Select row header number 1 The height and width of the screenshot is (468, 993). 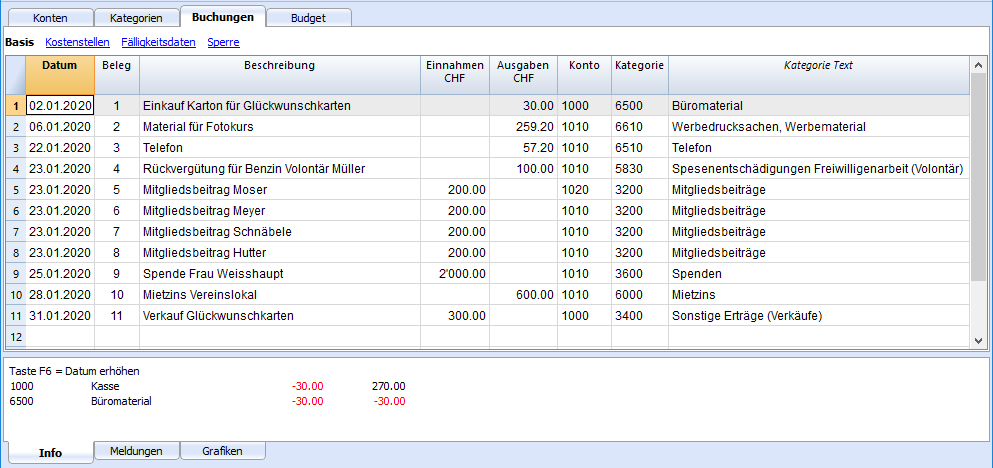16,106
